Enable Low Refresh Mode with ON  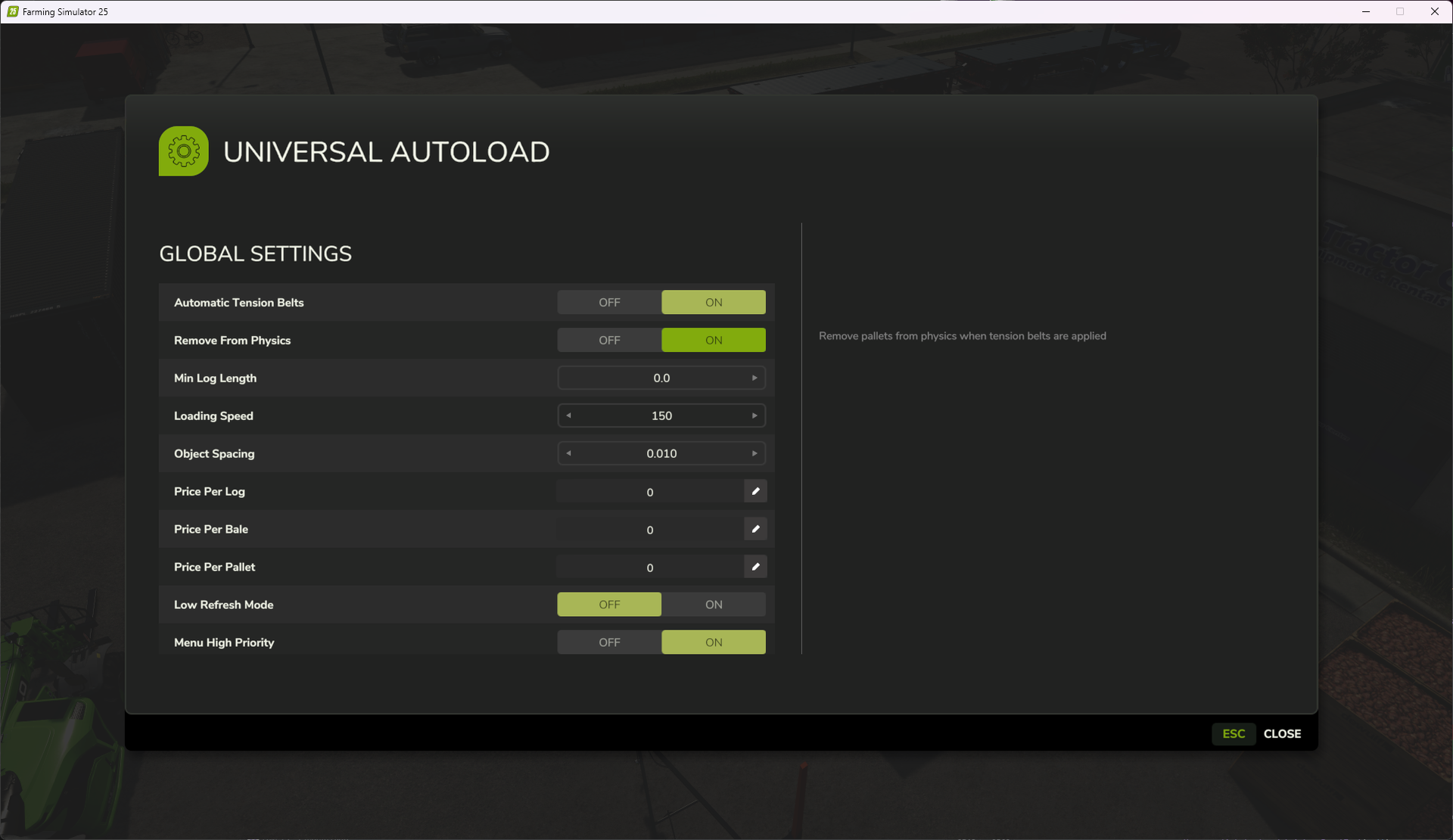[x=714, y=605]
